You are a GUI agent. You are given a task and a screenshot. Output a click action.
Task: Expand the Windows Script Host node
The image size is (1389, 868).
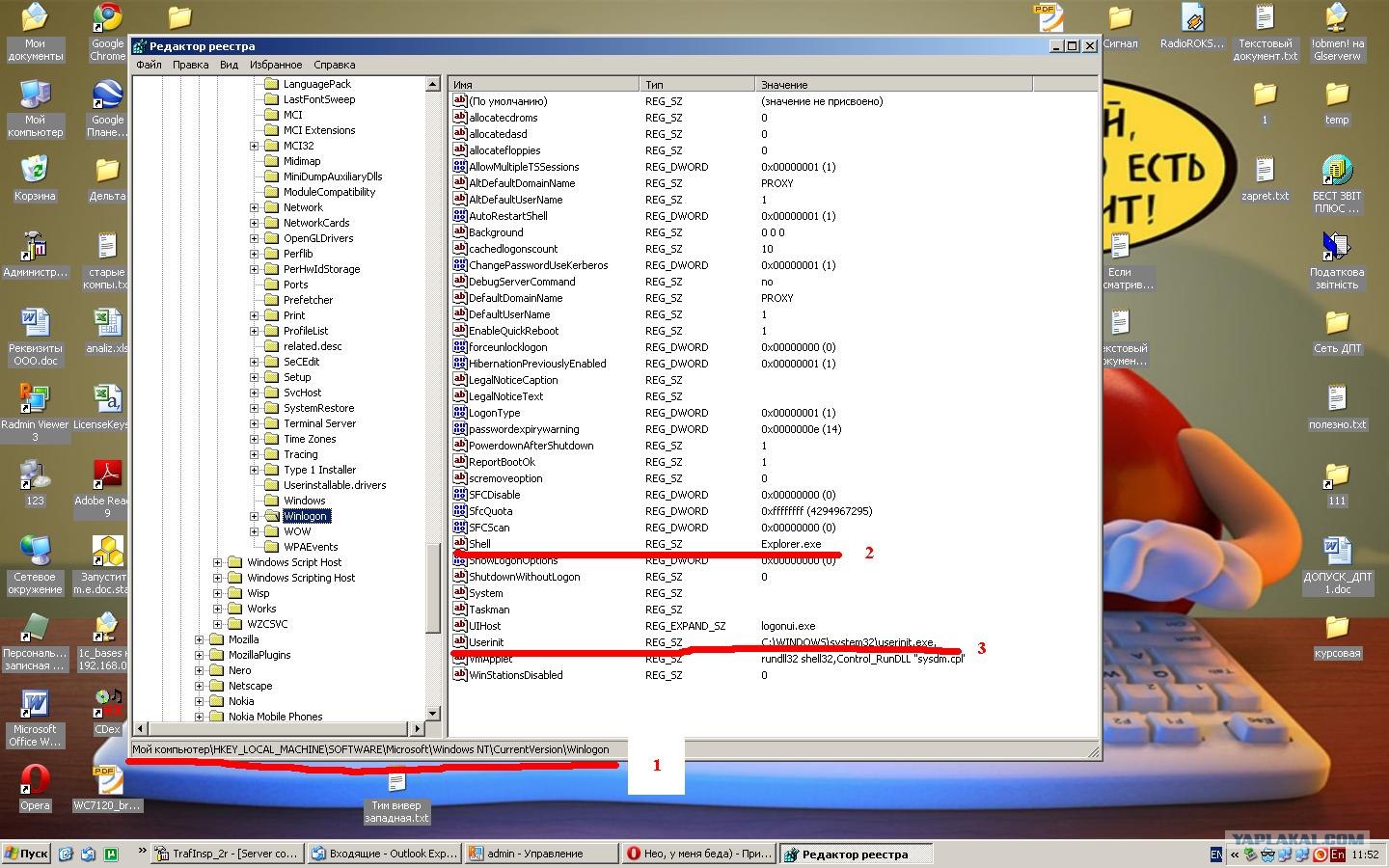pyautogui.click(x=218, y=562)
